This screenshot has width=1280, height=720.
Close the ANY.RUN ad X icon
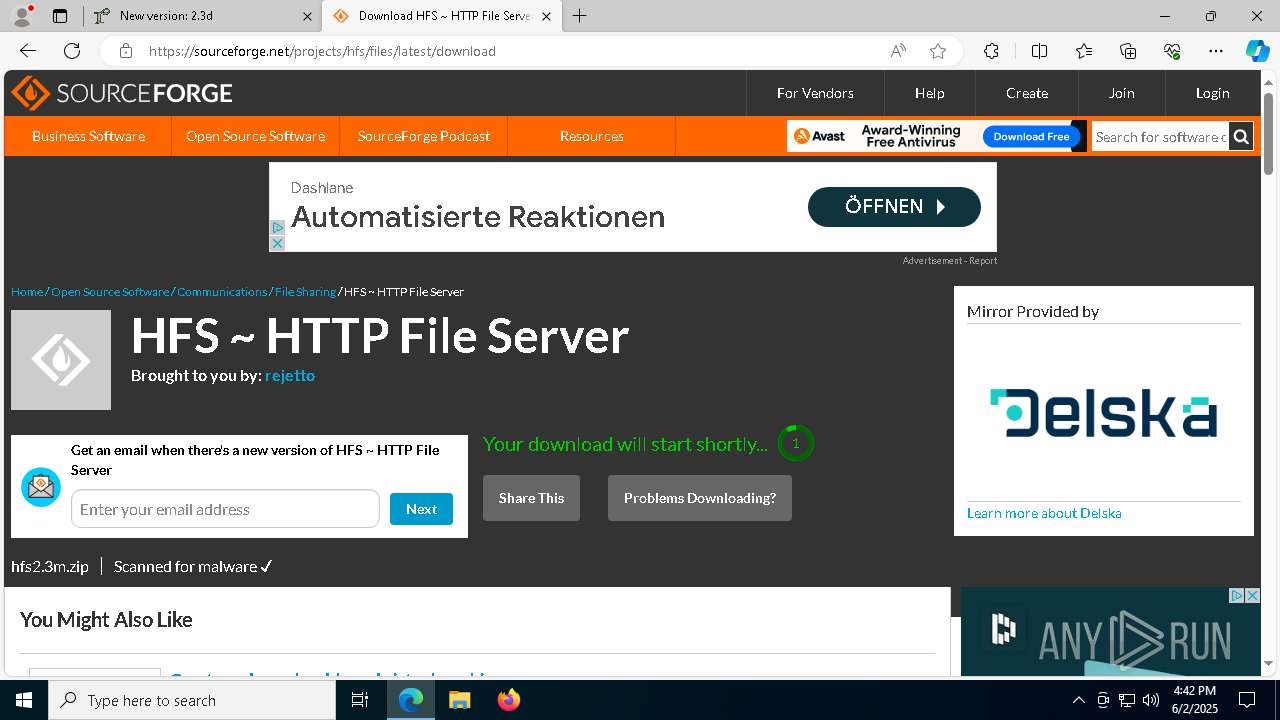pos(1252,595)
